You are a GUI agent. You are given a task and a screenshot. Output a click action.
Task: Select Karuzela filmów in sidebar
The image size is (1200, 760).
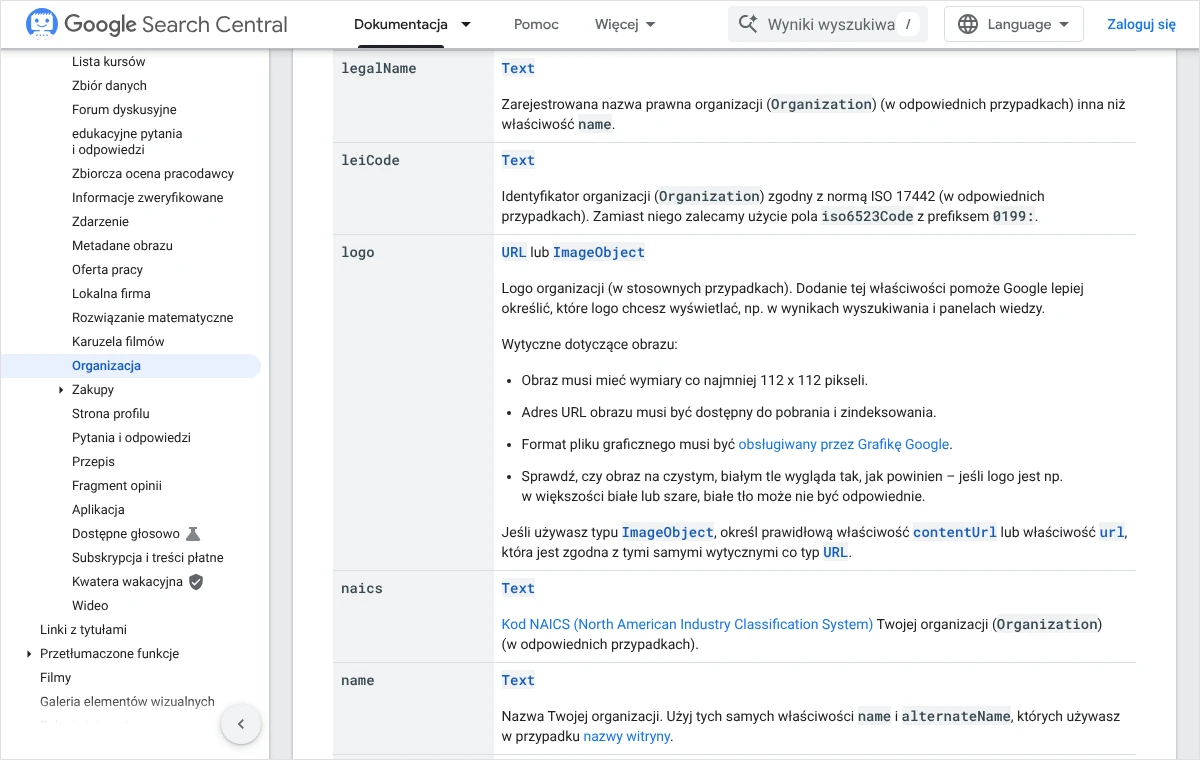(118, 341)
